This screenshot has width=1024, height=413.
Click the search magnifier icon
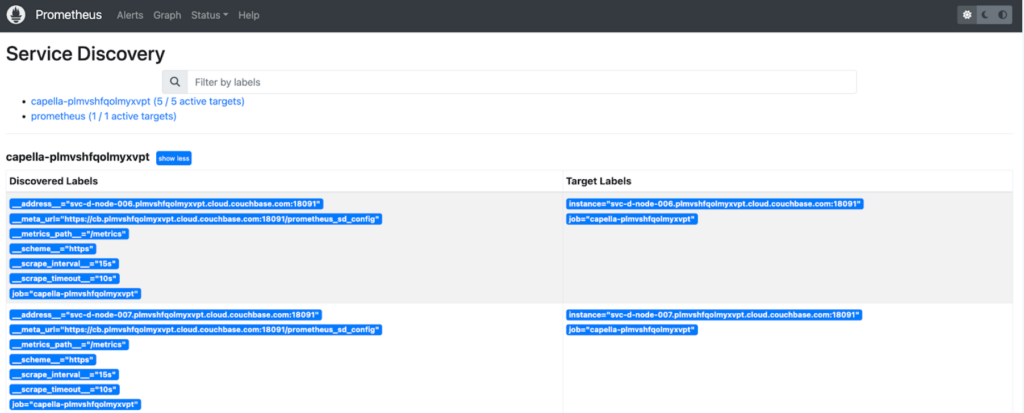click(175, 82)
